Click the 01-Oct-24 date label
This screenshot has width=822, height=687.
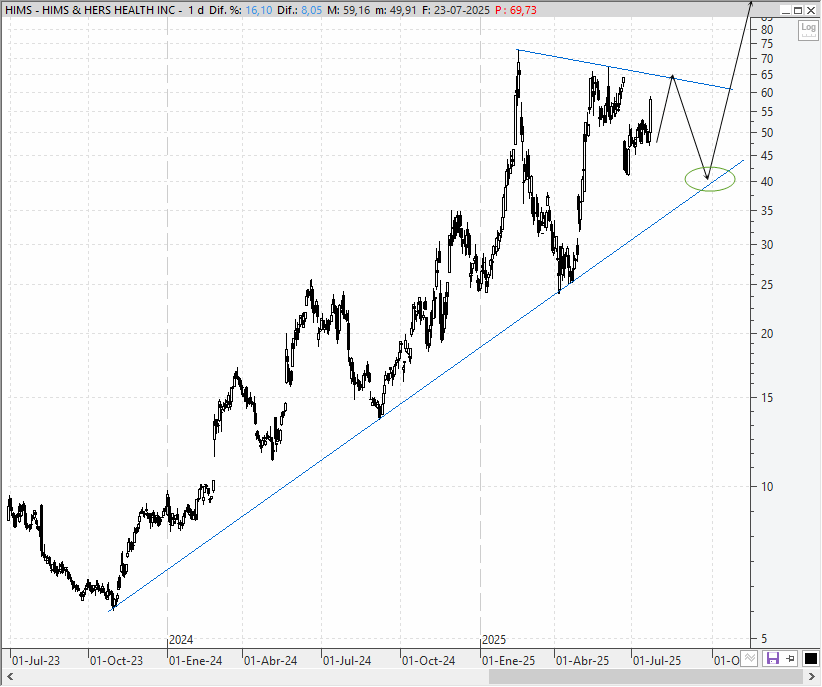[428, 660]
